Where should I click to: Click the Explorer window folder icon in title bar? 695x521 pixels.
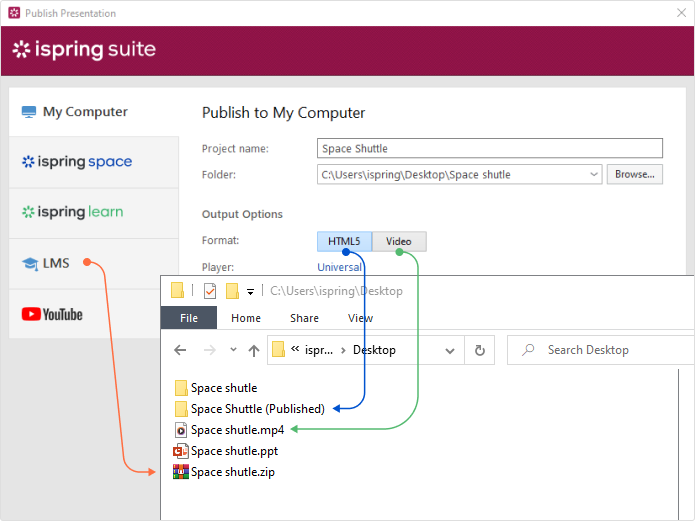(177, 290)
